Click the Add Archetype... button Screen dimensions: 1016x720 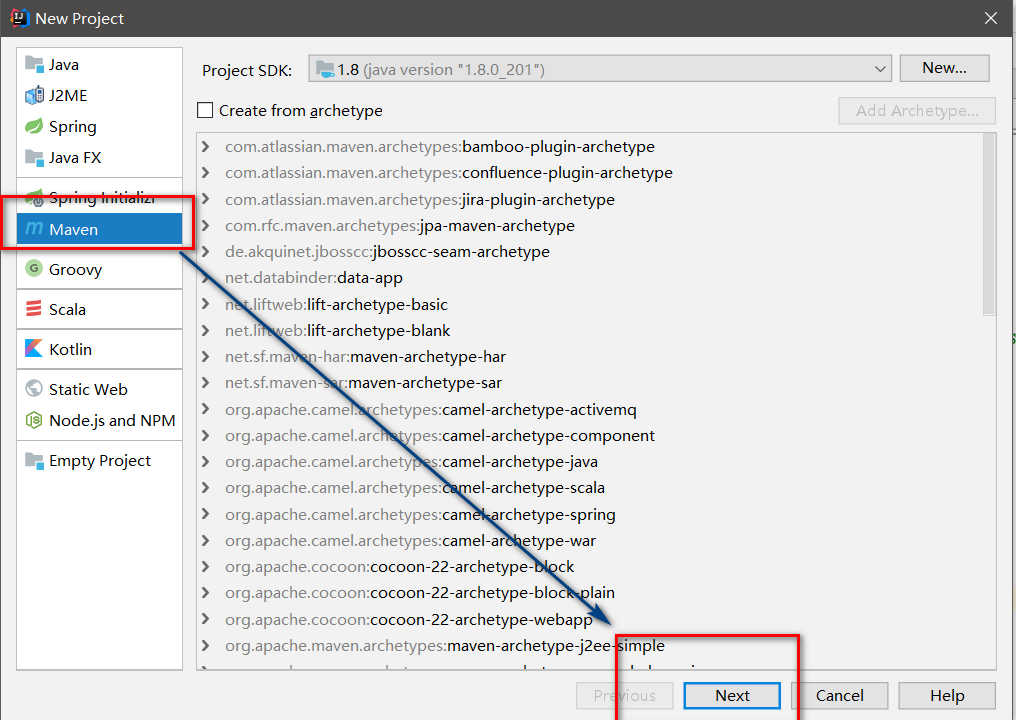(x=917, y=111)
